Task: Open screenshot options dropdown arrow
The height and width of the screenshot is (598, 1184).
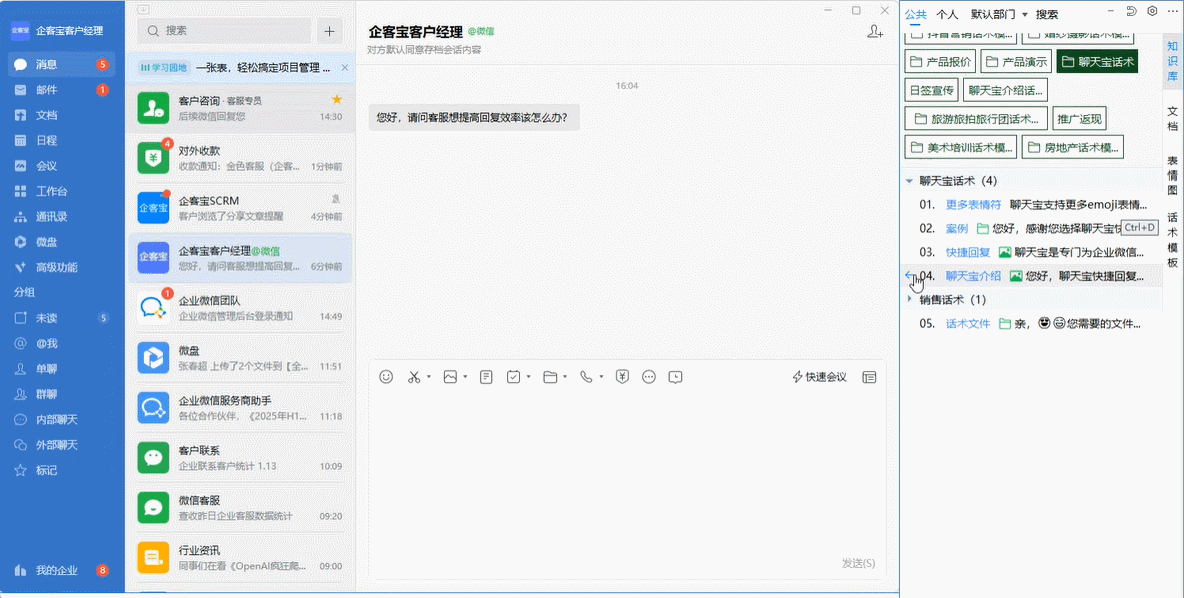Action: 428,377
